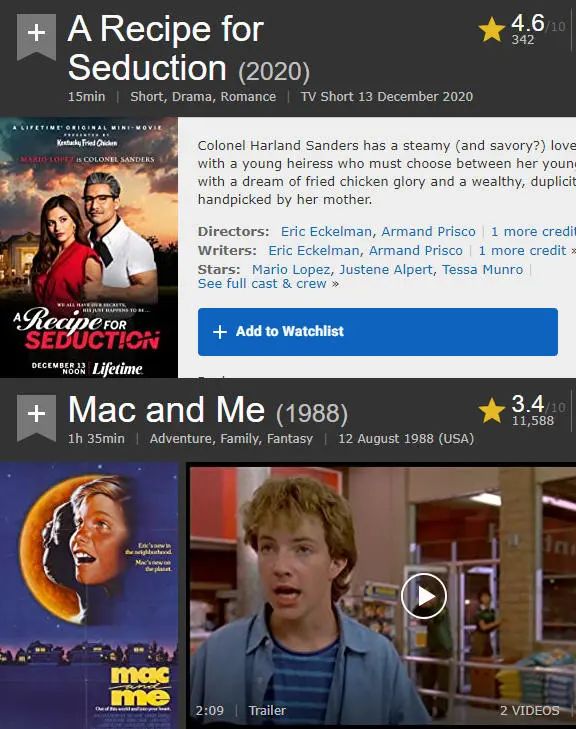Open star Tessa Munro's page
Viewport: 576px width, 729px height.
482,270
